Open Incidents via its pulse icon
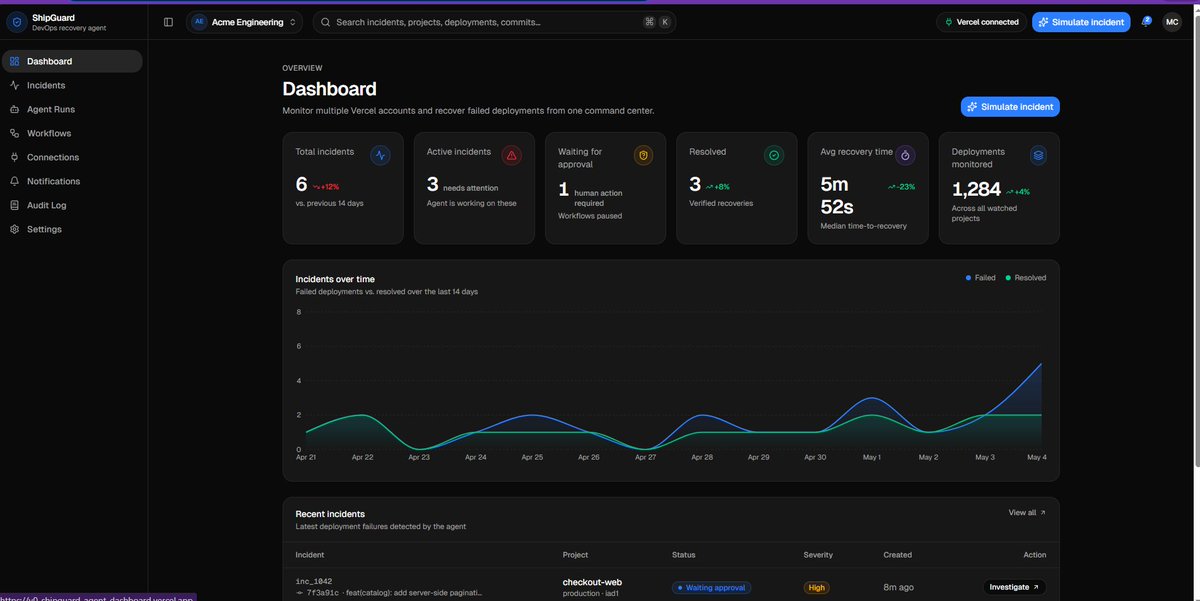The height and width of the screenshot is (601, 1200). pyautogui.click(x=15, y=85)
